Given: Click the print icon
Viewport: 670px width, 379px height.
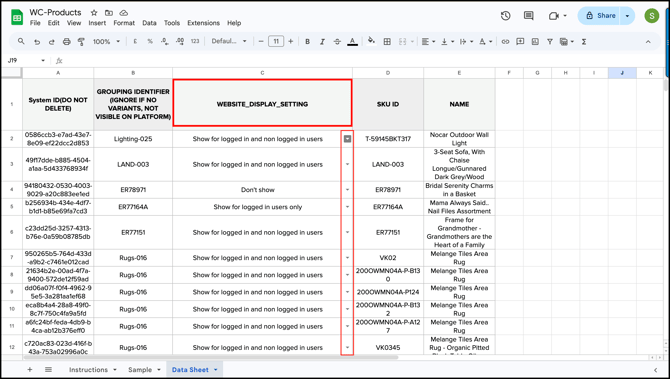Looking at the screenshot, I should click(x=66, y=41).
